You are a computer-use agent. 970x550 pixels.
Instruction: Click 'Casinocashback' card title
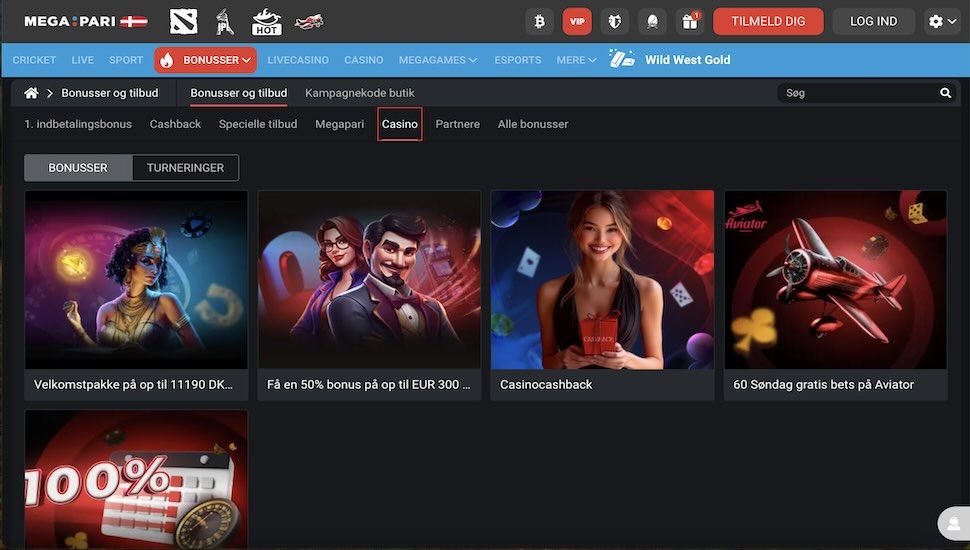546,384
